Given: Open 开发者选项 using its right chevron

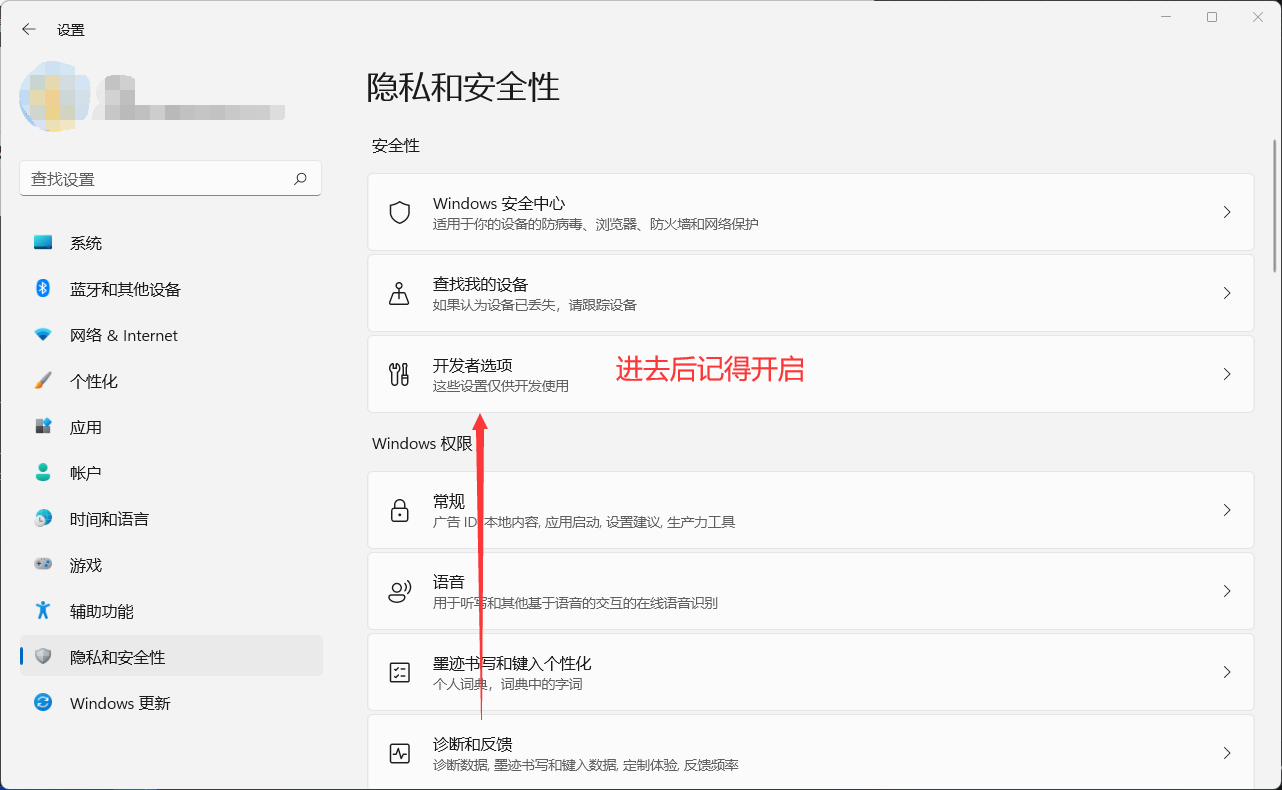Looking at the screenshot, I should tap(1227, 374).
